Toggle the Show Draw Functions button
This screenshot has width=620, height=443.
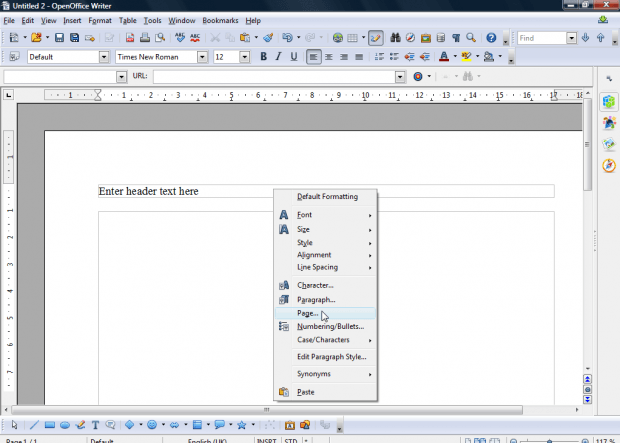pos(375,38)
